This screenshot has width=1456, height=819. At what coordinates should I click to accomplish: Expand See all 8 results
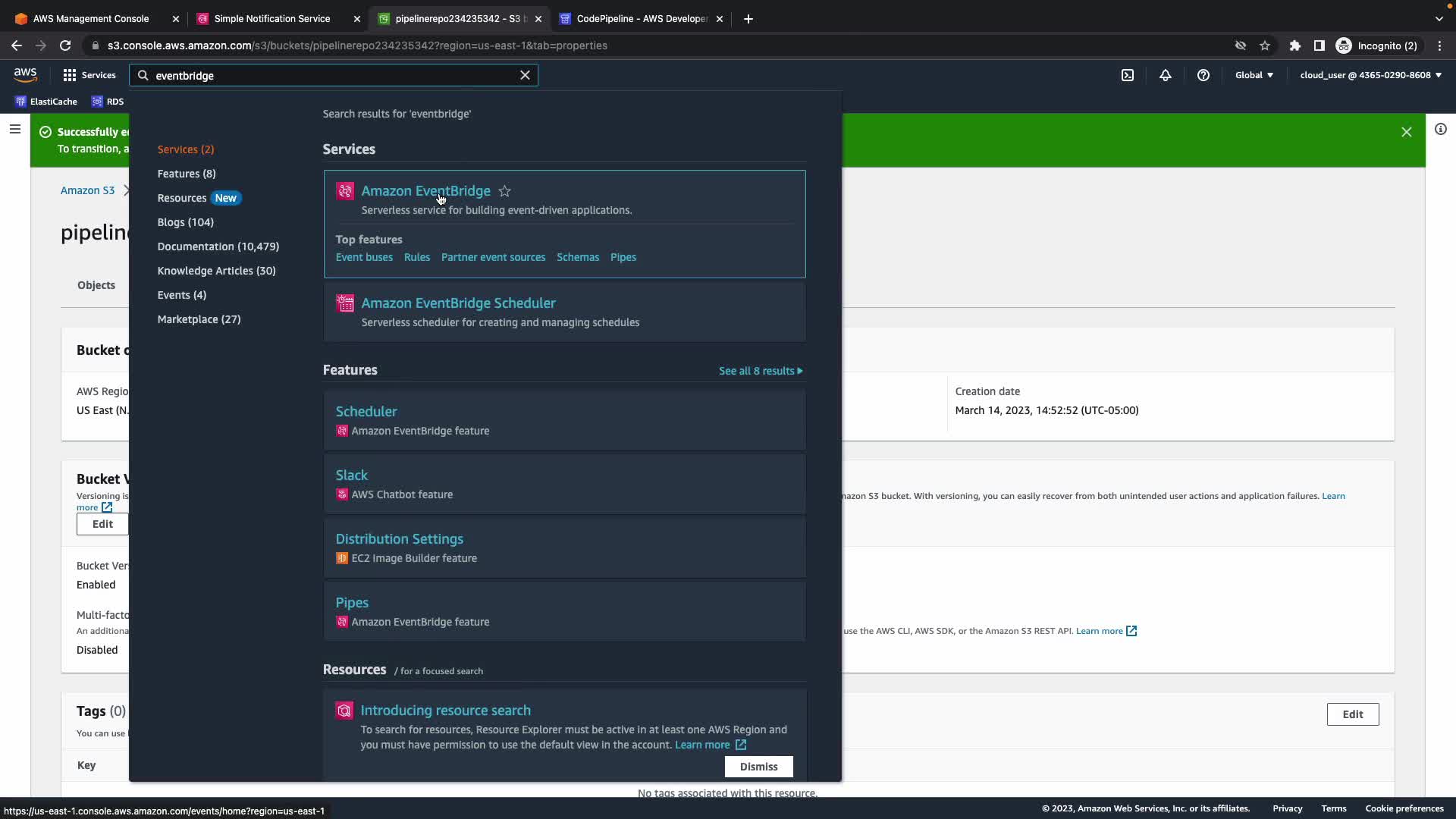pos(761,371)
